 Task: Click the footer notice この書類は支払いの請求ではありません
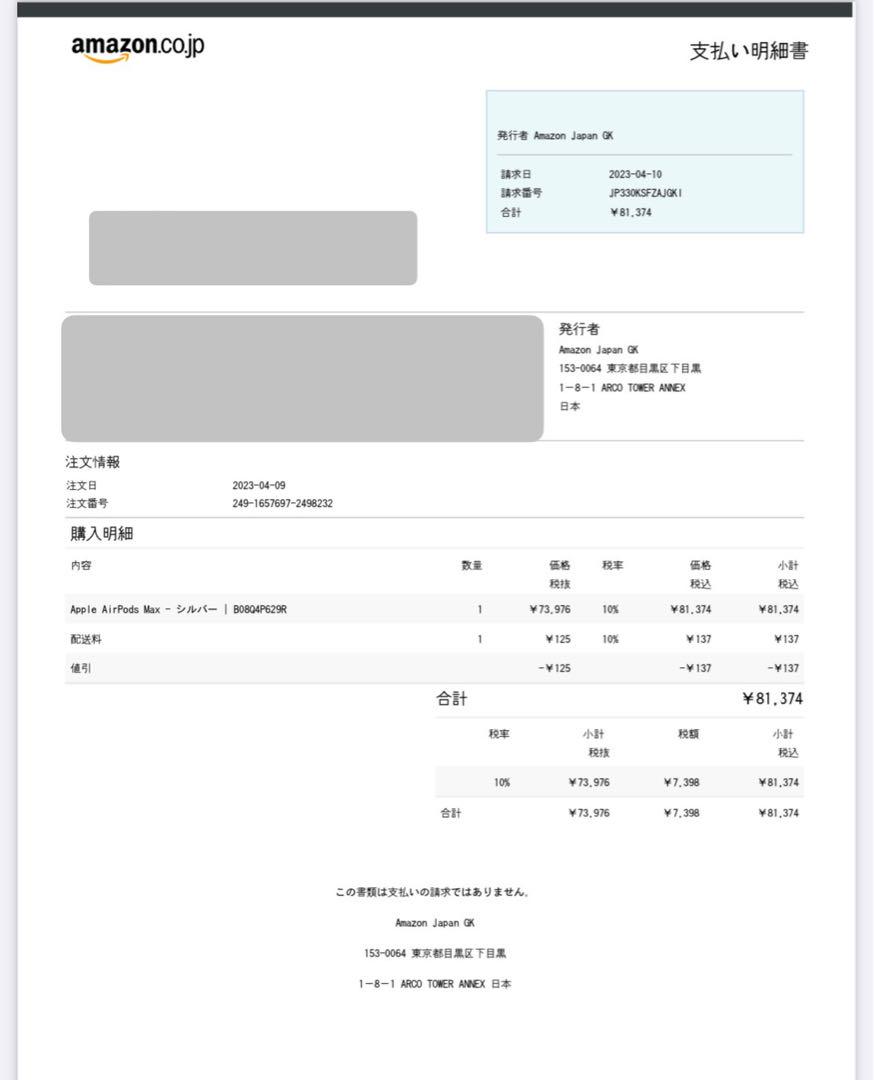(432, 892)
